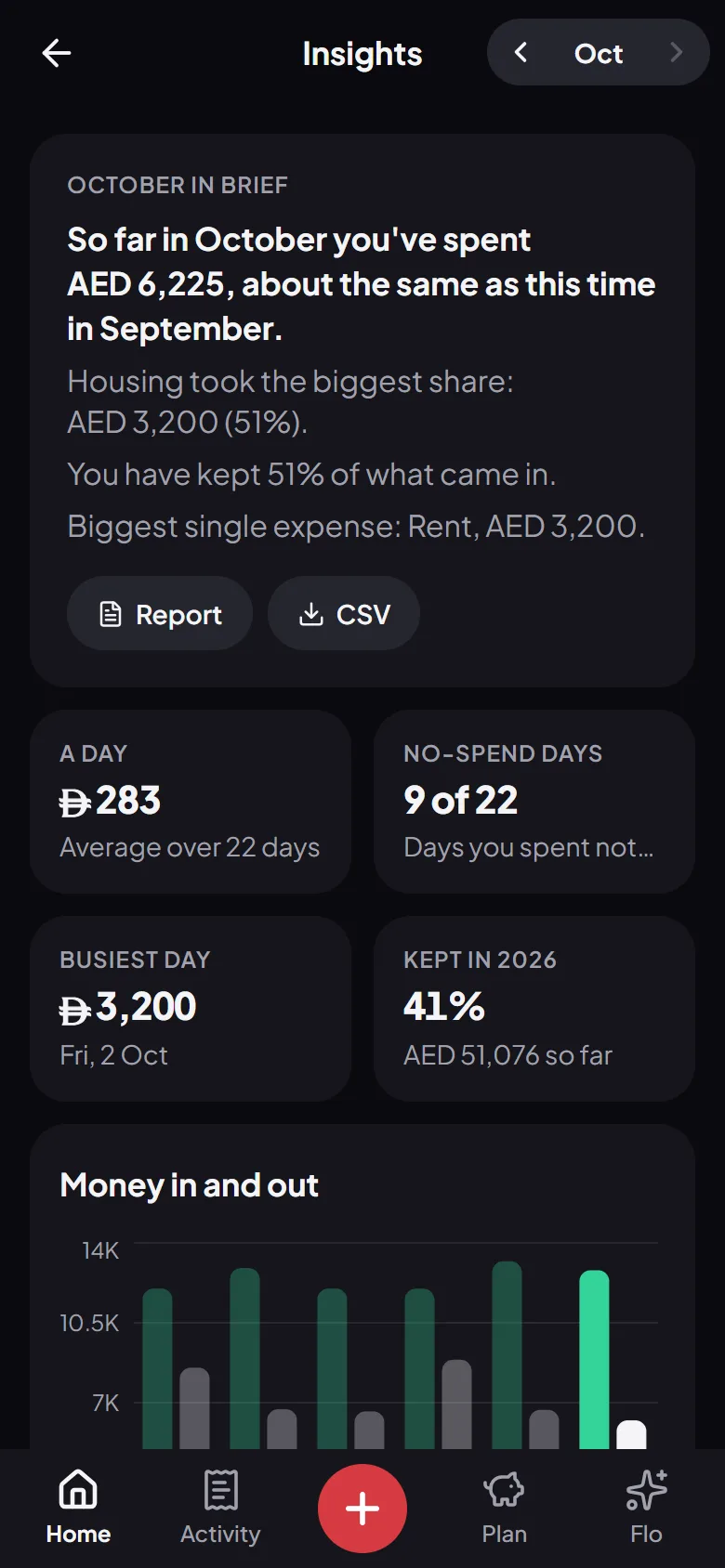Open the Home tab house icon
The height and width of the screenshot is (1568, 725).
78,1490
